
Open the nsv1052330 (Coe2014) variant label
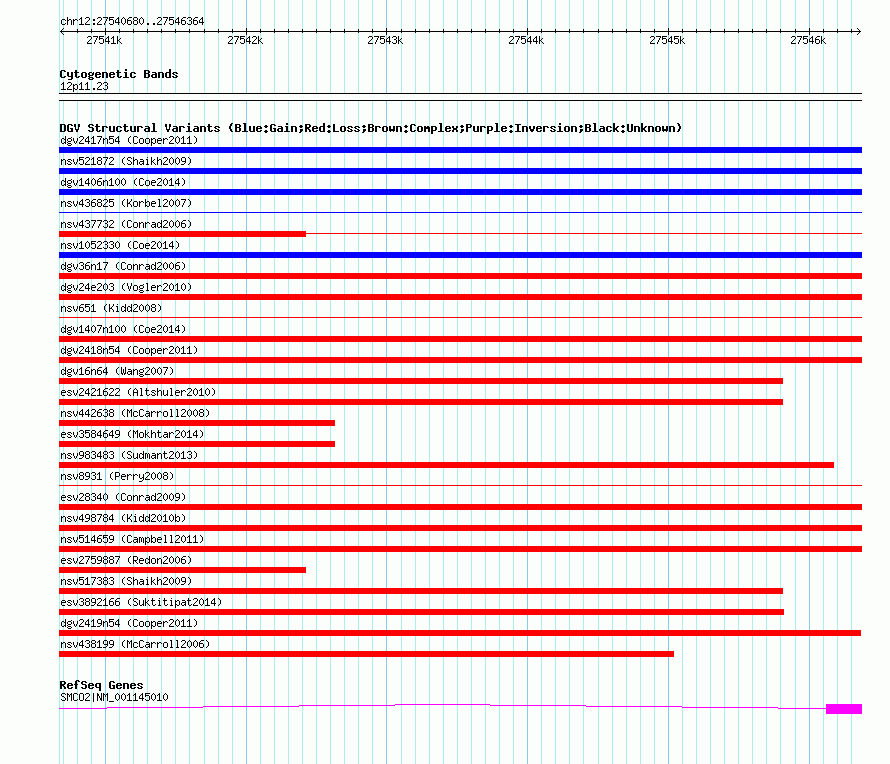(120, 245)
